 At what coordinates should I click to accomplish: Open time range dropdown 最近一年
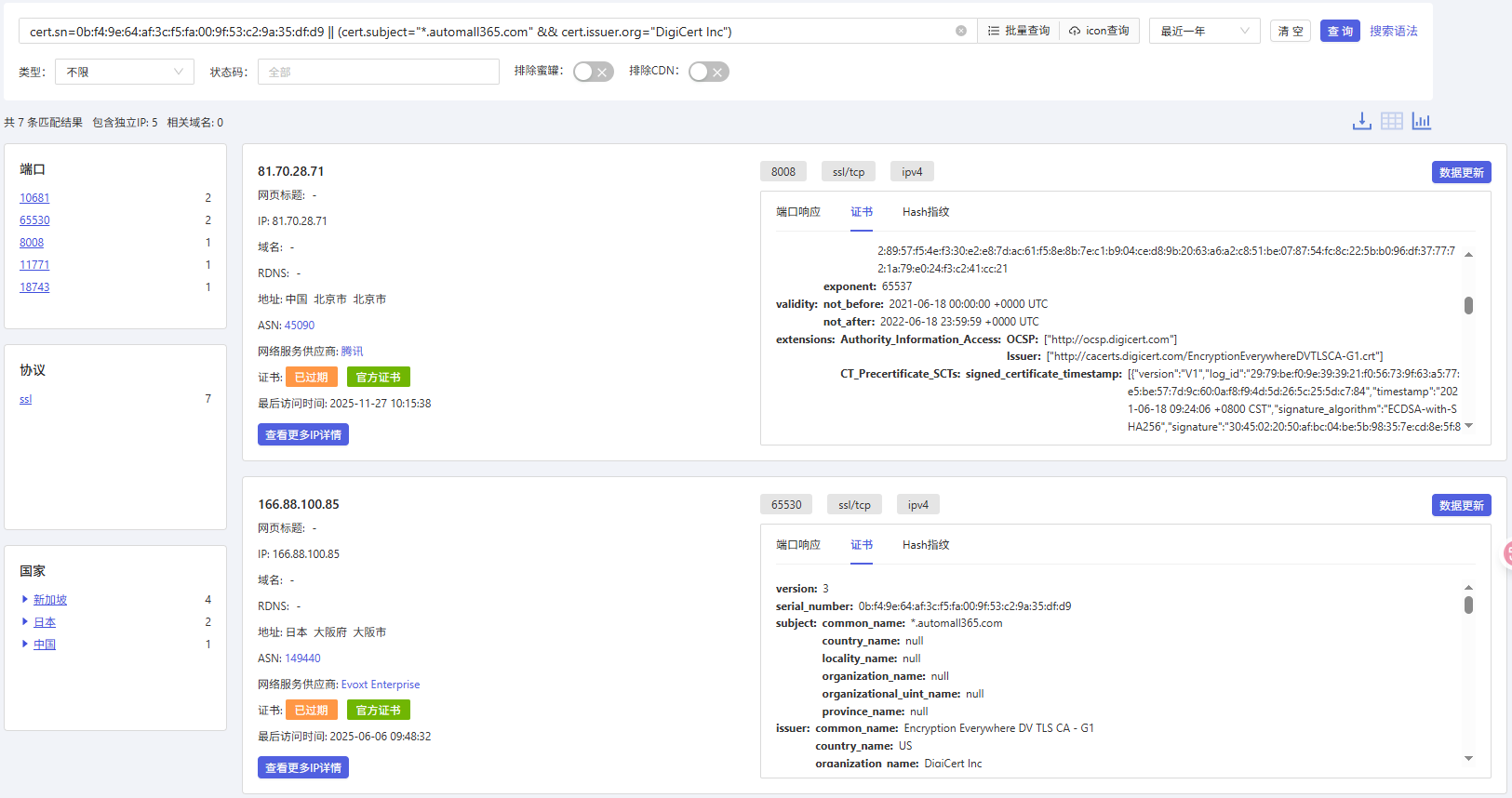pyautogui.click(x=1205, y=31)
